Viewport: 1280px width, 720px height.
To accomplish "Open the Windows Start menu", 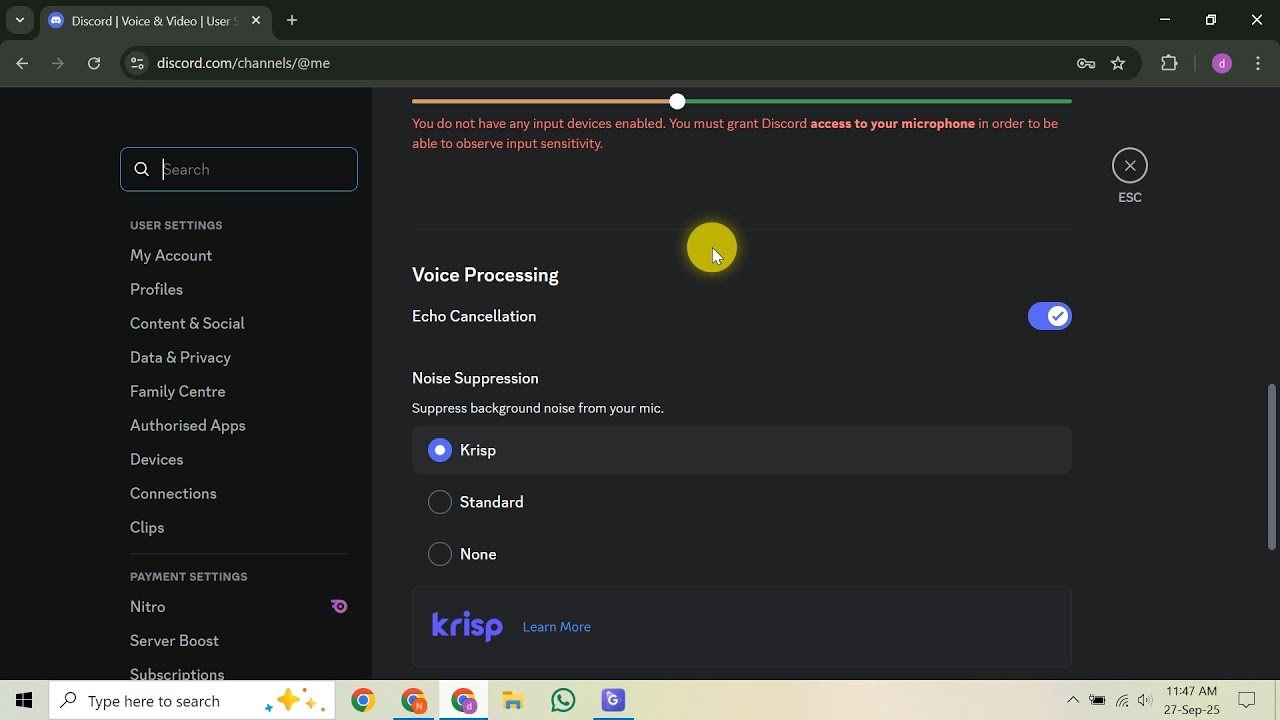I will (x=24, y=701).
